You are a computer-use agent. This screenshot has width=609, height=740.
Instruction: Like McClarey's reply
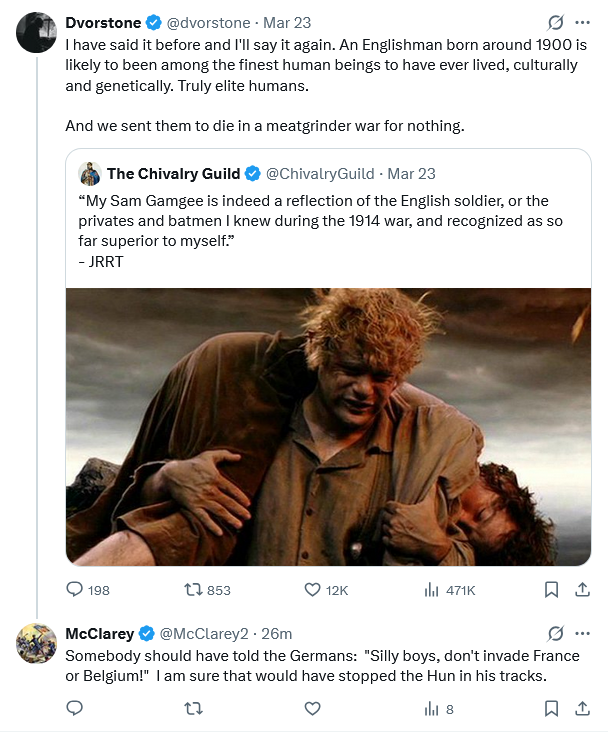312,709
